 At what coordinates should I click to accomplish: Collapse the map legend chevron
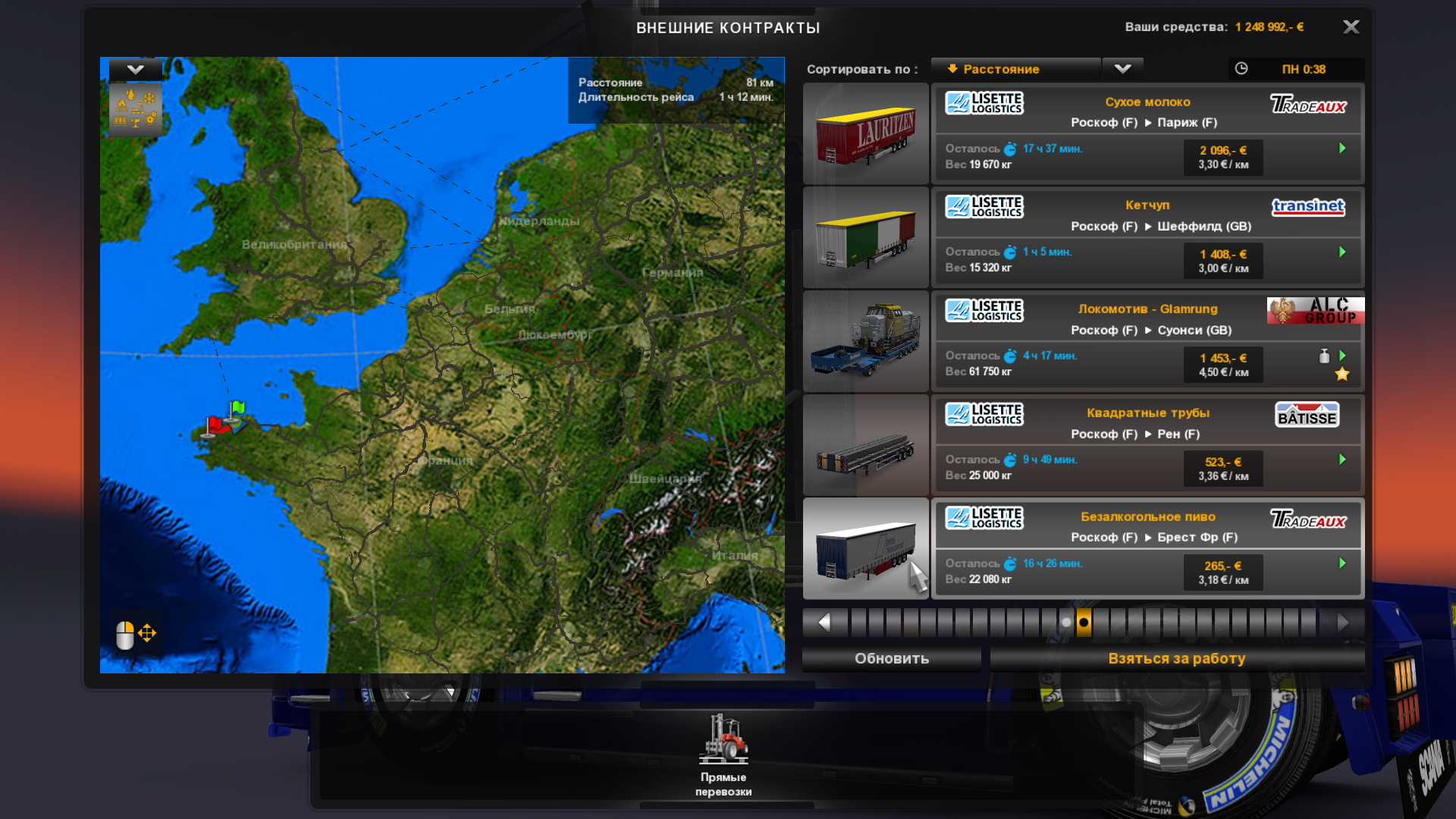[135, 70]
